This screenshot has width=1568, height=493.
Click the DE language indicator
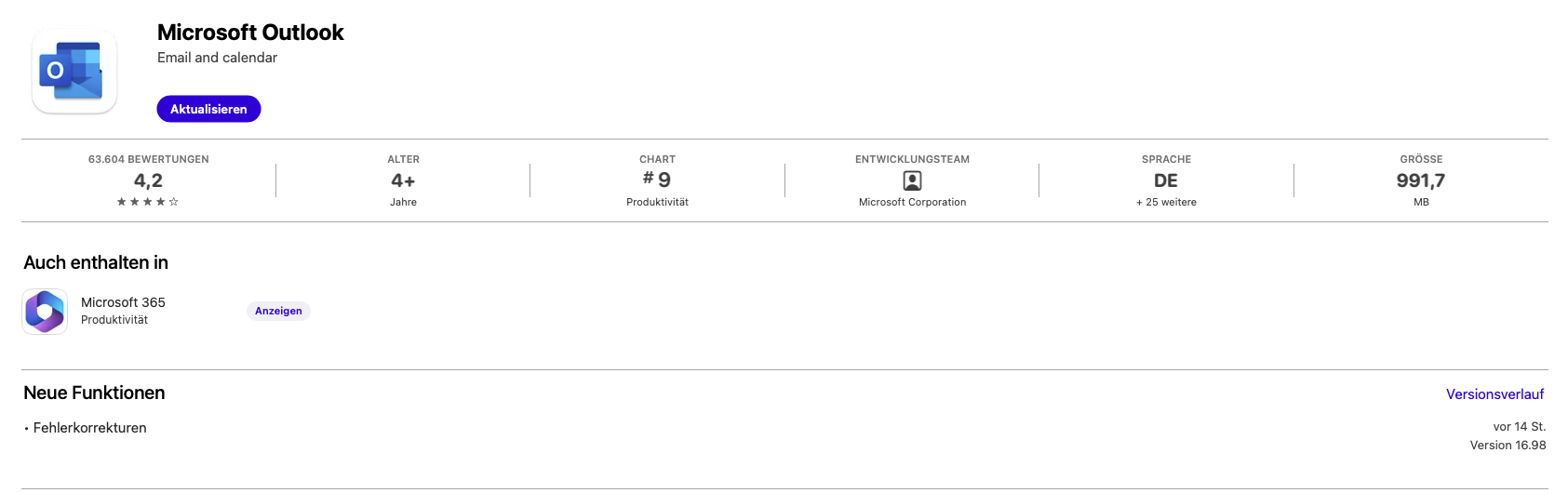click(x=1166, y=180)
